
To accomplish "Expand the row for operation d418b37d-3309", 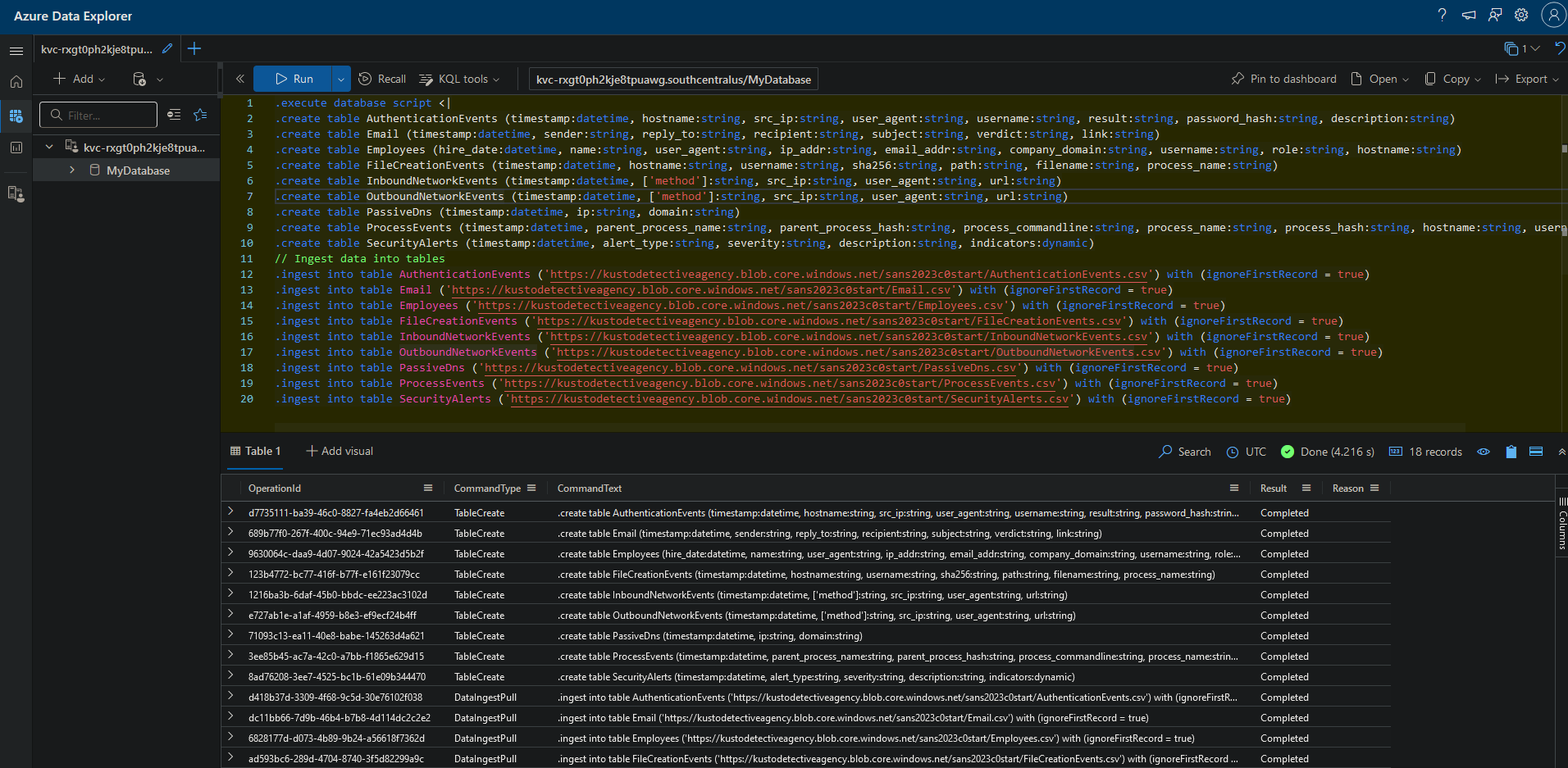I will tap(230, 696).
